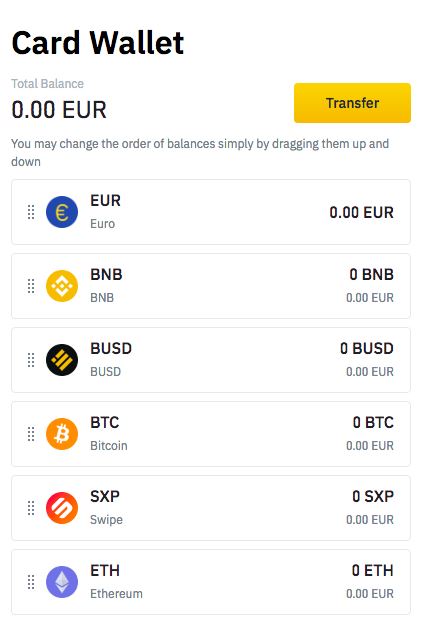This screenshot has width=442, height=626.
Task: Select the Bitcoin label text
Action: pos(109,446)
